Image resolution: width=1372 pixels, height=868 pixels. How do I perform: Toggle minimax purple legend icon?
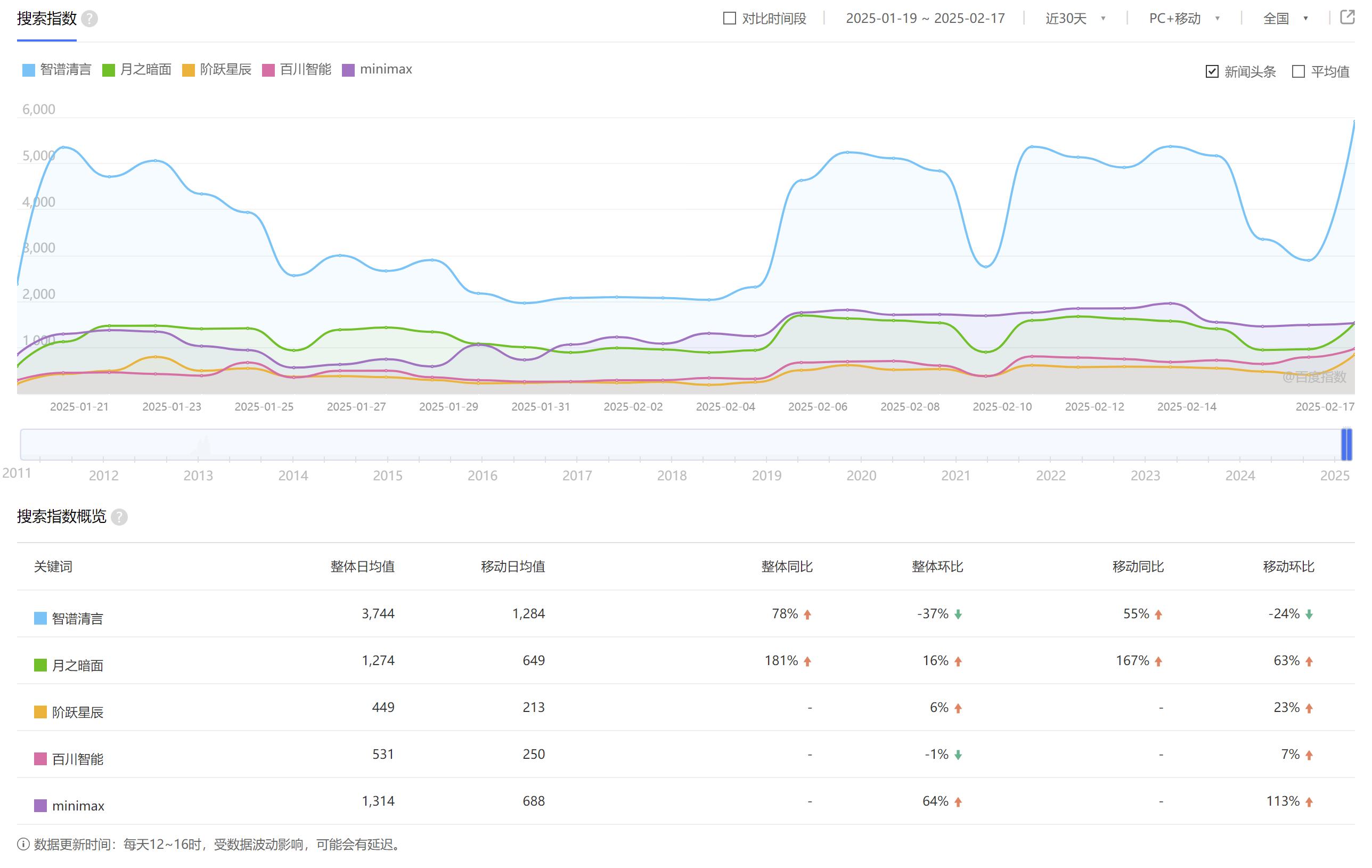pyautogui.click(x=348, y=70)
